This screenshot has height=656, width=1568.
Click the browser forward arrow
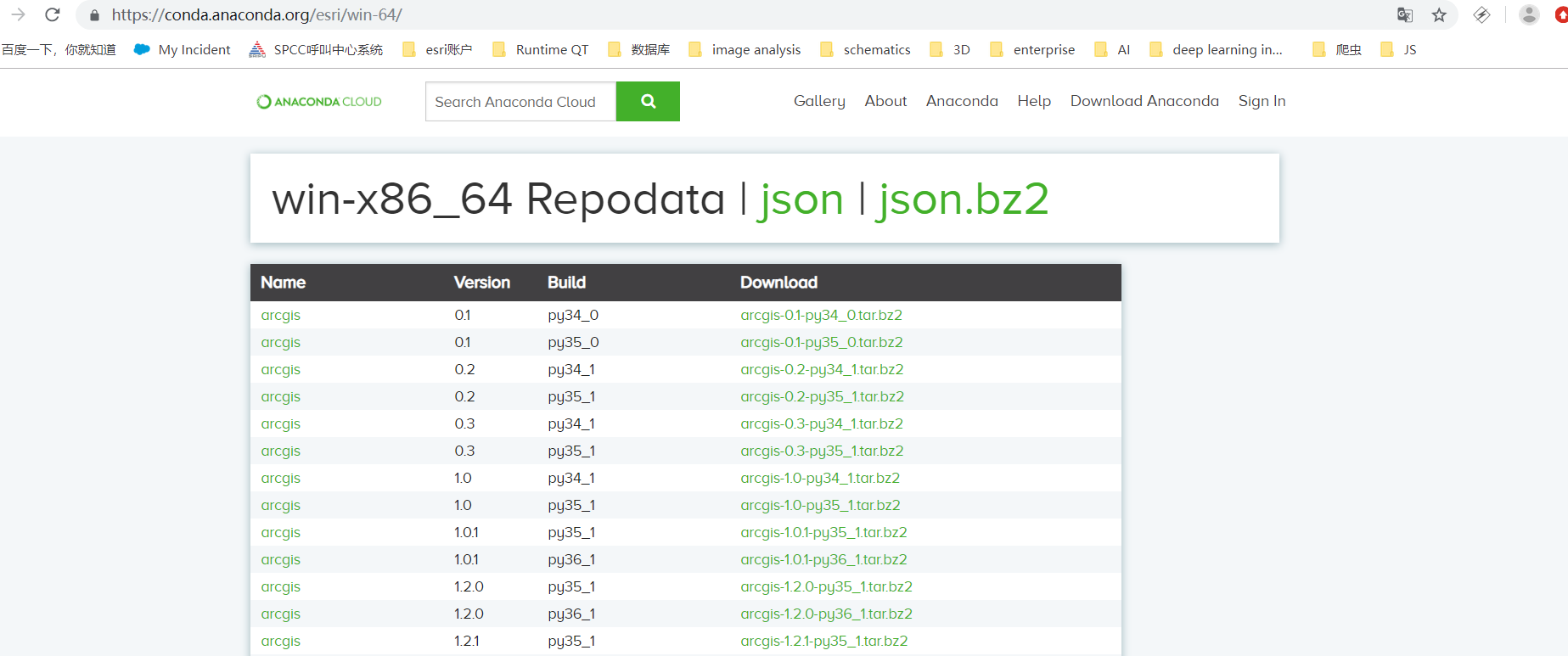point(18,14)
